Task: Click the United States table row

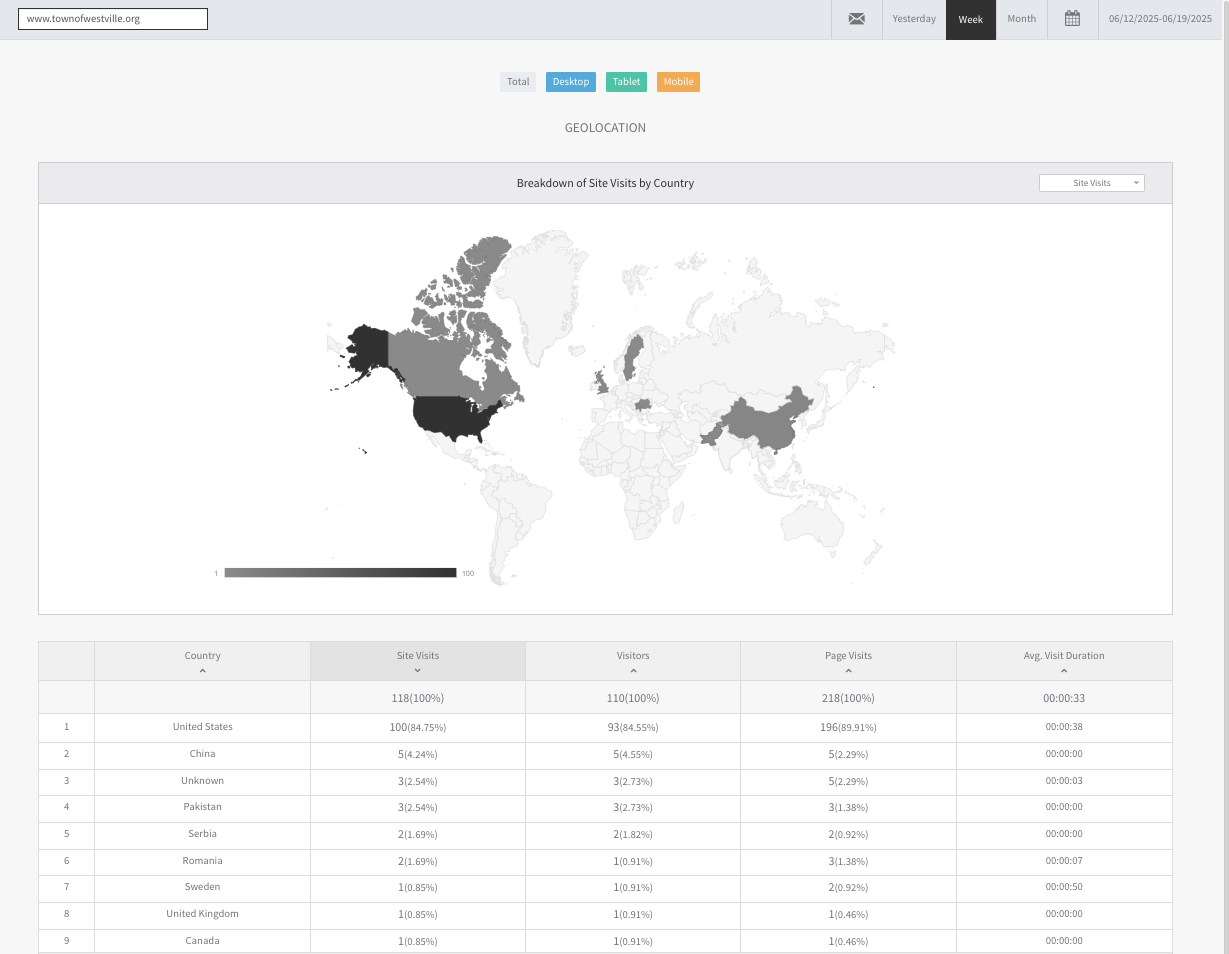Action: click(203, 727)
